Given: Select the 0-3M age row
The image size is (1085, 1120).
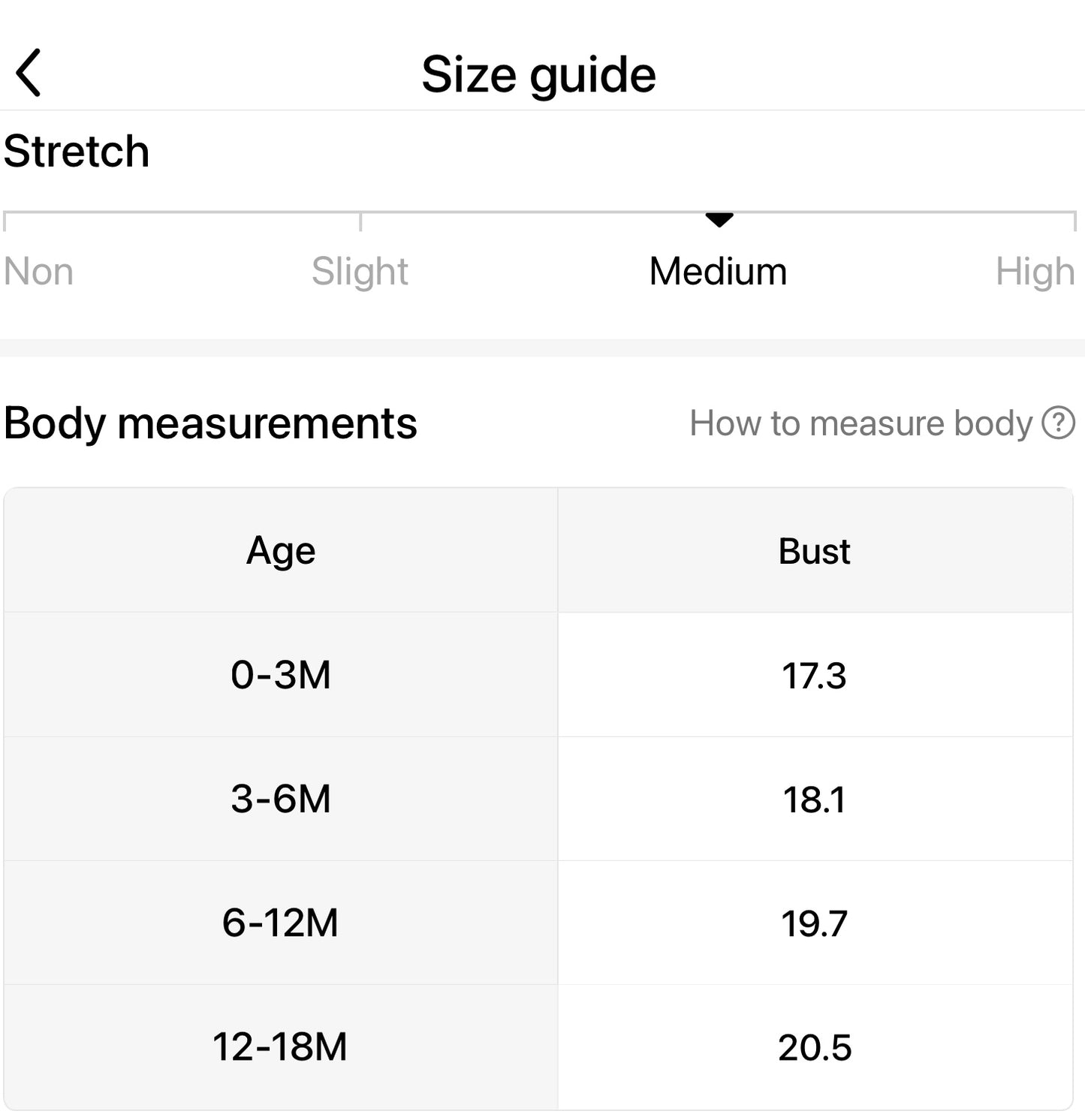Looking at the screenshot, I should (281, 675).
